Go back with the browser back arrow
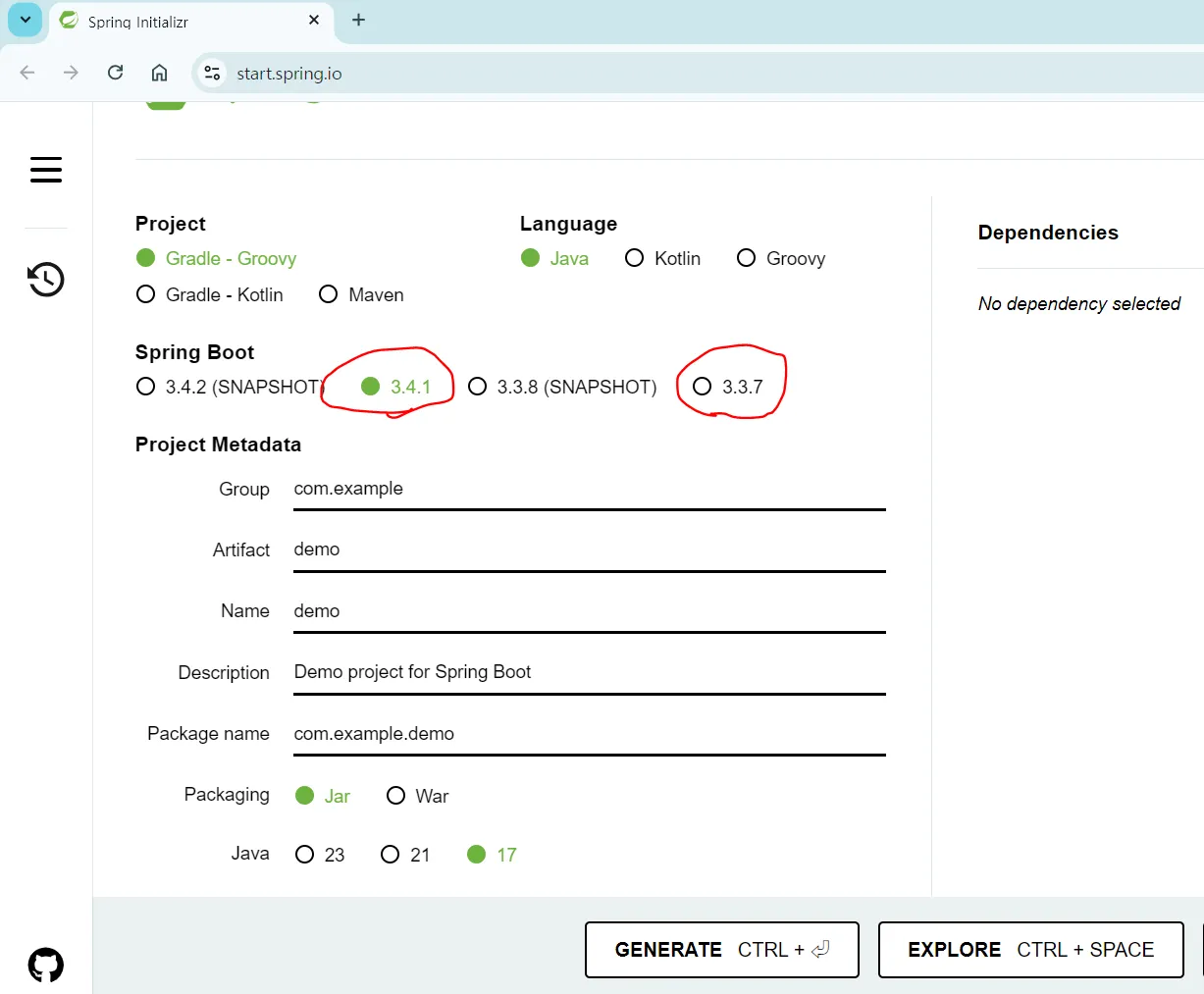This screenshot has width=1204, height=994. (x=27, y=73)
